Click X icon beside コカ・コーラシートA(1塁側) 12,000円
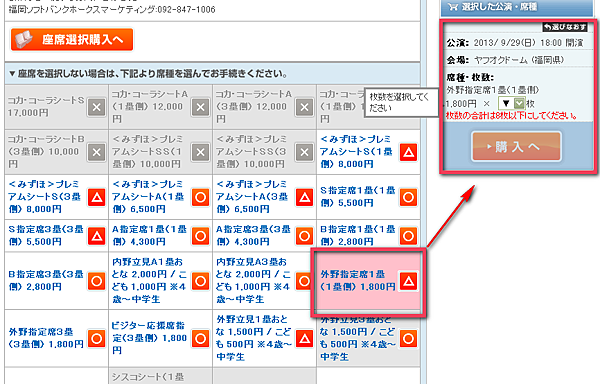 pos(201,107)
